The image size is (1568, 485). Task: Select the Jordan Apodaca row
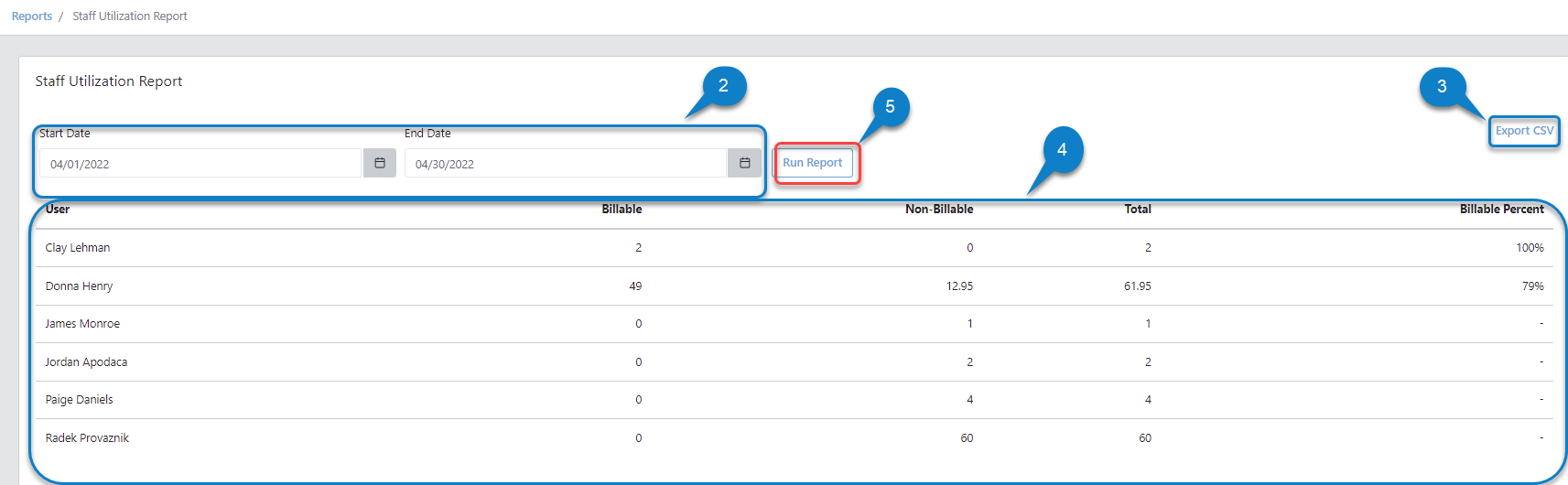(x=86, y=362)
